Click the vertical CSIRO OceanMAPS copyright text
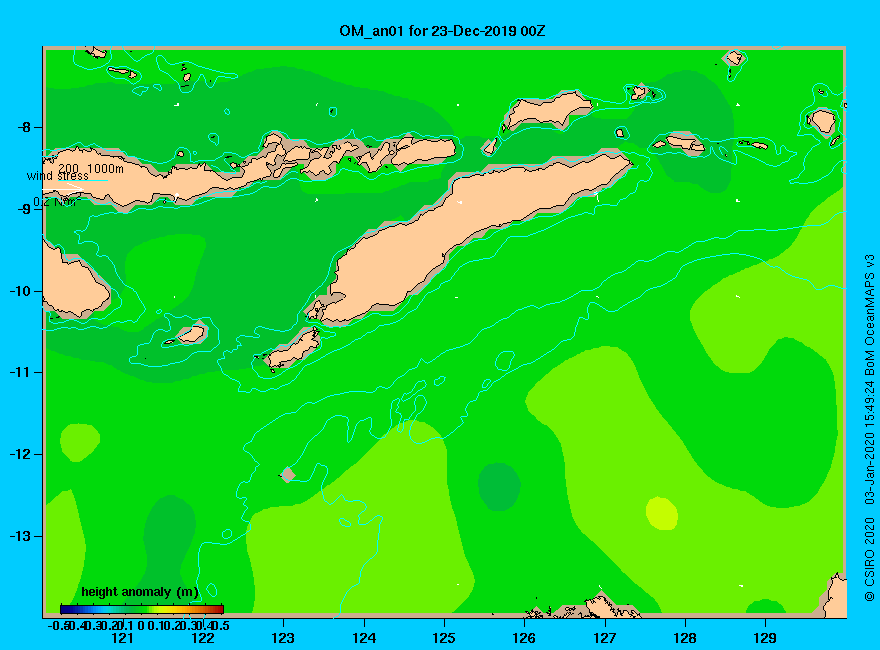This screenshot has height=650, width=880. tap(869, 428)
